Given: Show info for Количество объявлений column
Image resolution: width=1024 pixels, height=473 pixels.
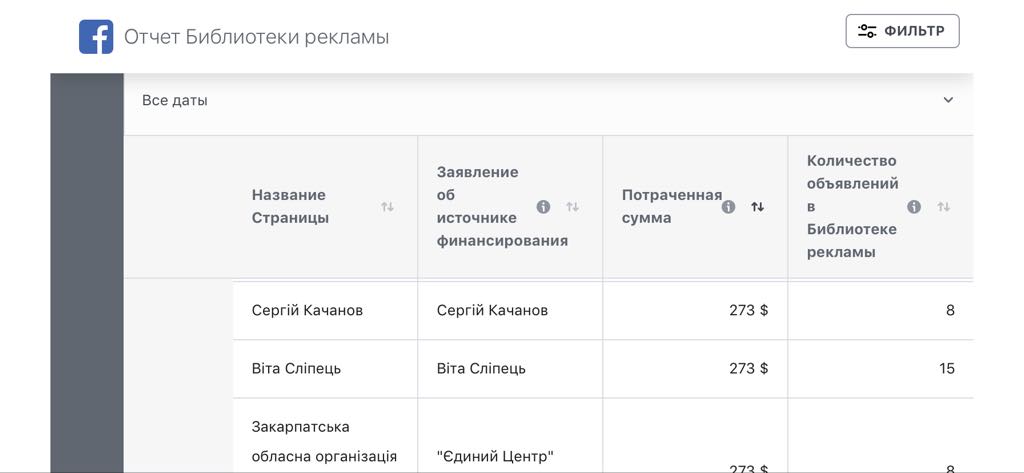Looking at the screenshot, I should click(x=914, y=206).
